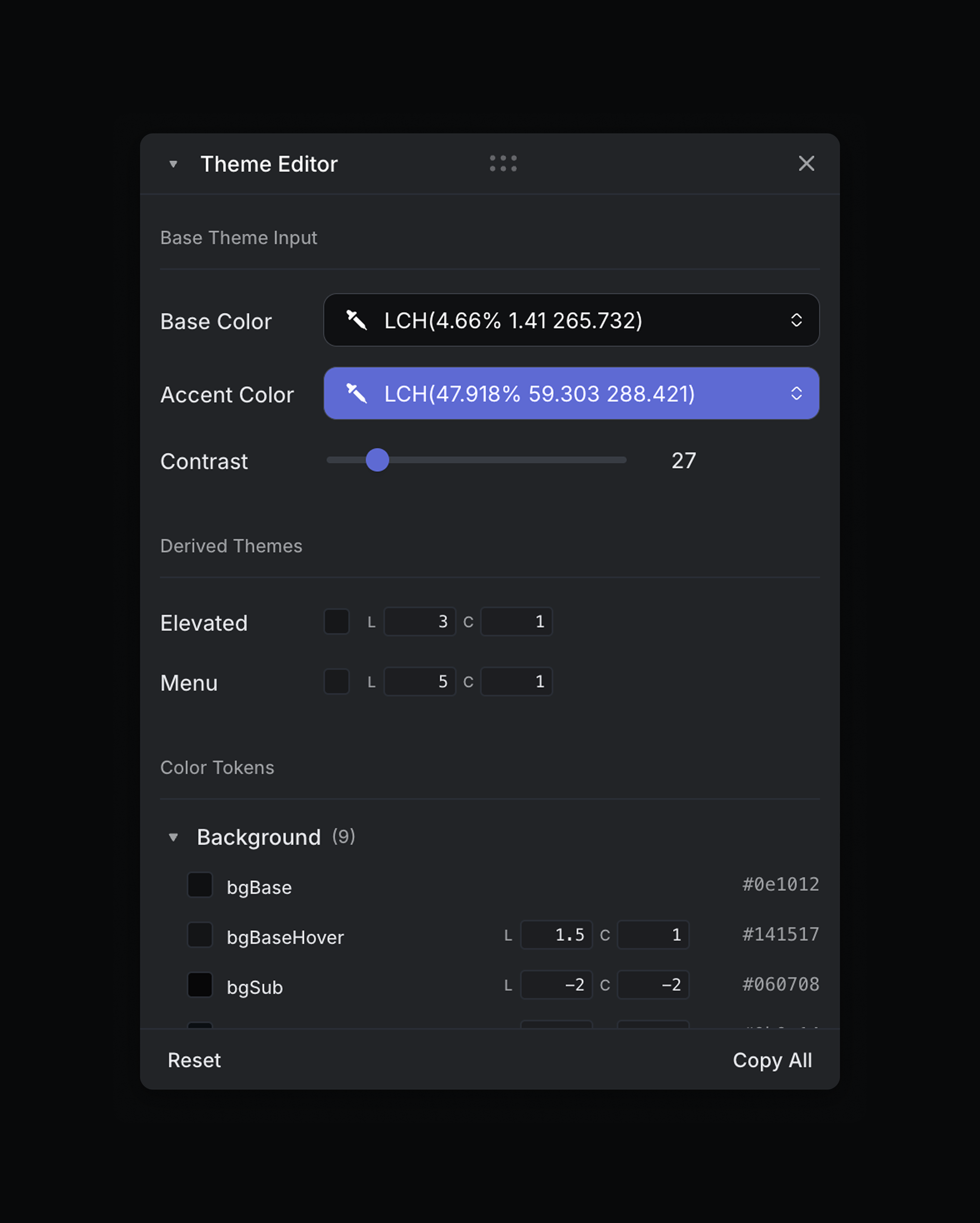Edit the Menu C value field
This screenshot has width=980, height=1223.
(516, 682)
